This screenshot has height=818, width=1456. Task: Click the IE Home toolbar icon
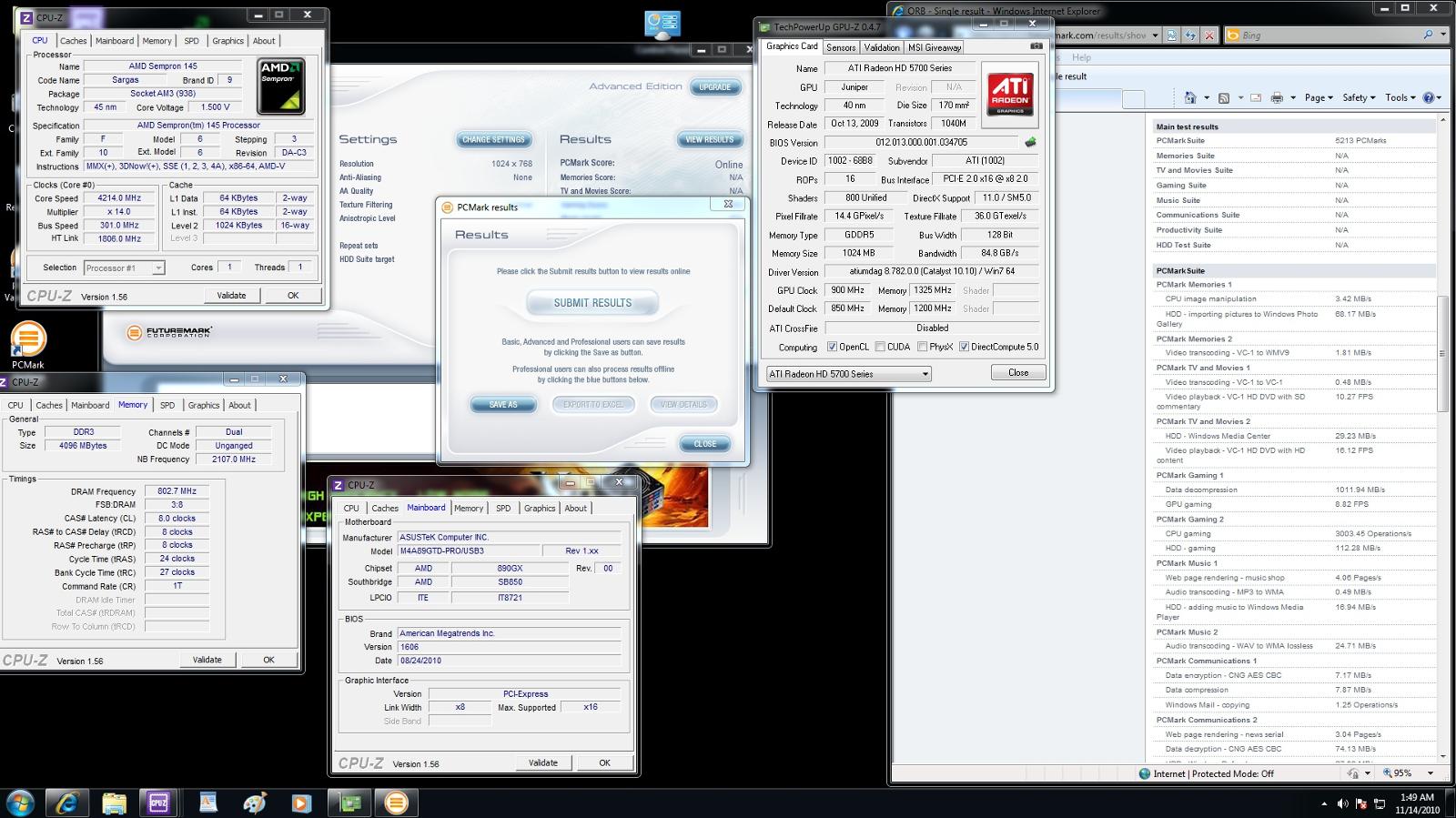tap(1189, 97)
